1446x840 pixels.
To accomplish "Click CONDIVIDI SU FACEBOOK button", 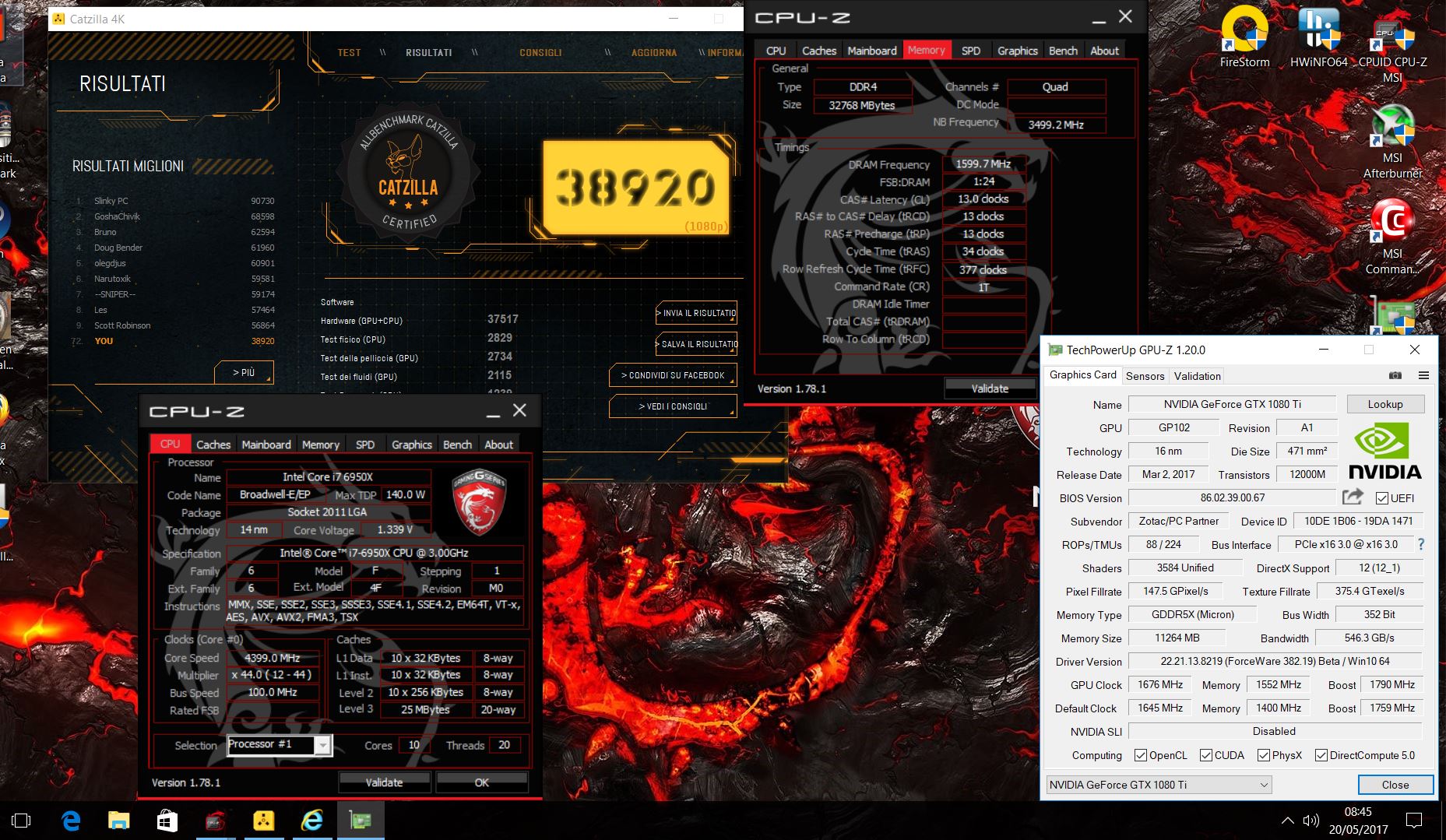I will pos(673,375).
